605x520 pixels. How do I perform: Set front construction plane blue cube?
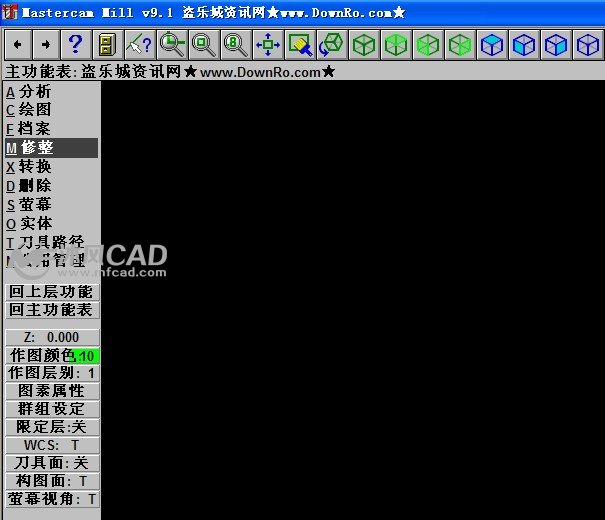pyautogui.click(x=524, y=45)
